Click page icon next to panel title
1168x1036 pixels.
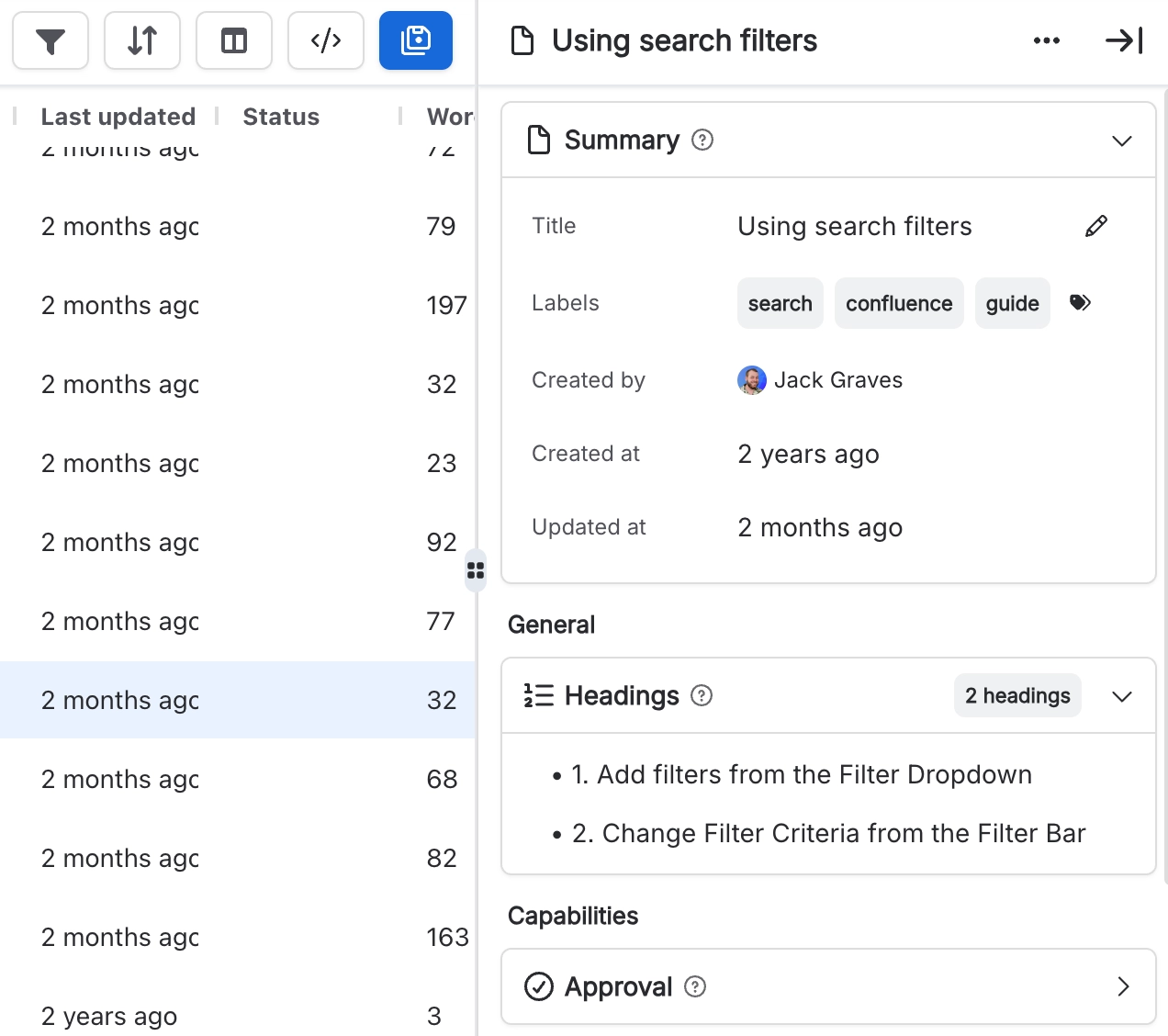[522, 40]
